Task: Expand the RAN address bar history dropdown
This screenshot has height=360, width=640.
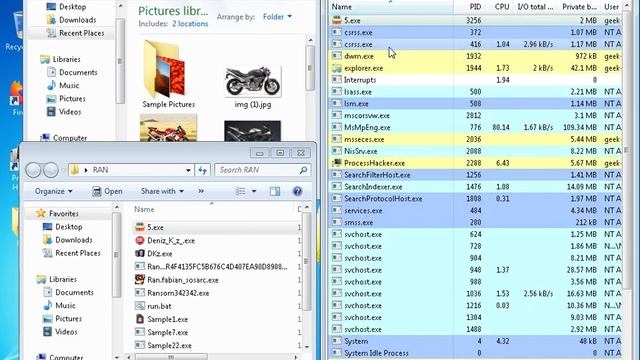Action: tap(188, 170)
